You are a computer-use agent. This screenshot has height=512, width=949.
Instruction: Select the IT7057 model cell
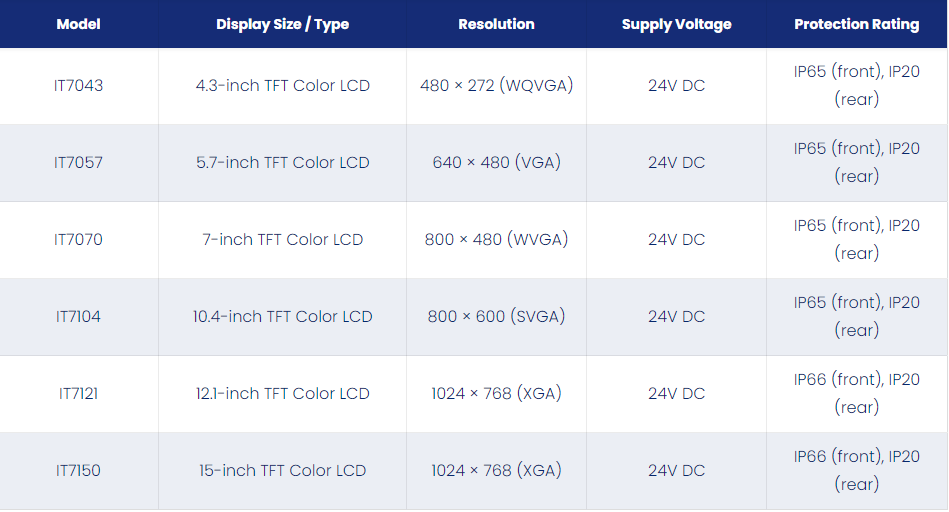79,162
